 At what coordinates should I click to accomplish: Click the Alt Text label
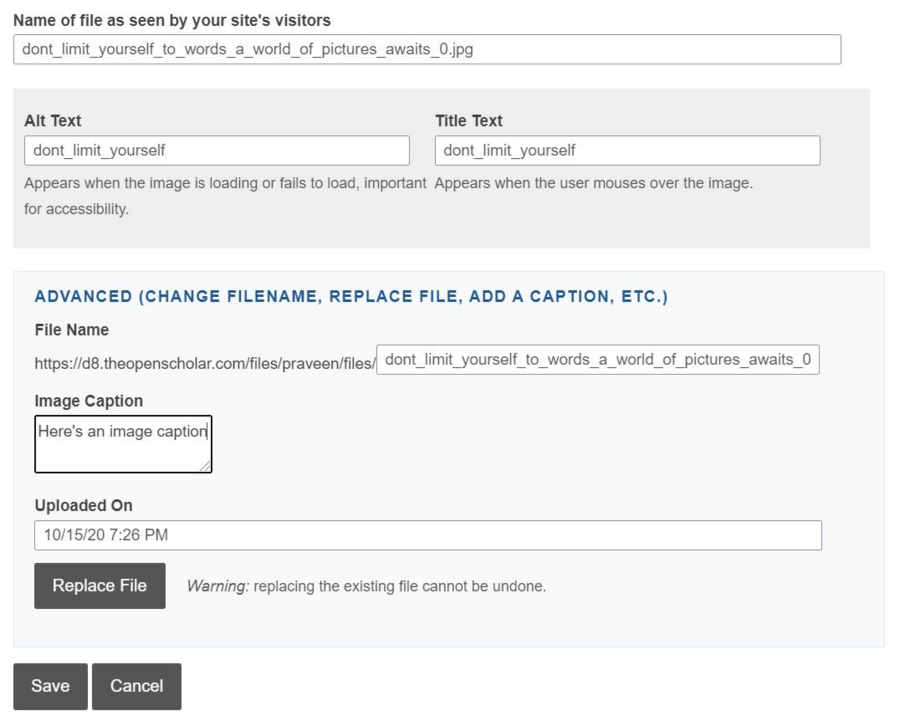(x=53, y=121)
